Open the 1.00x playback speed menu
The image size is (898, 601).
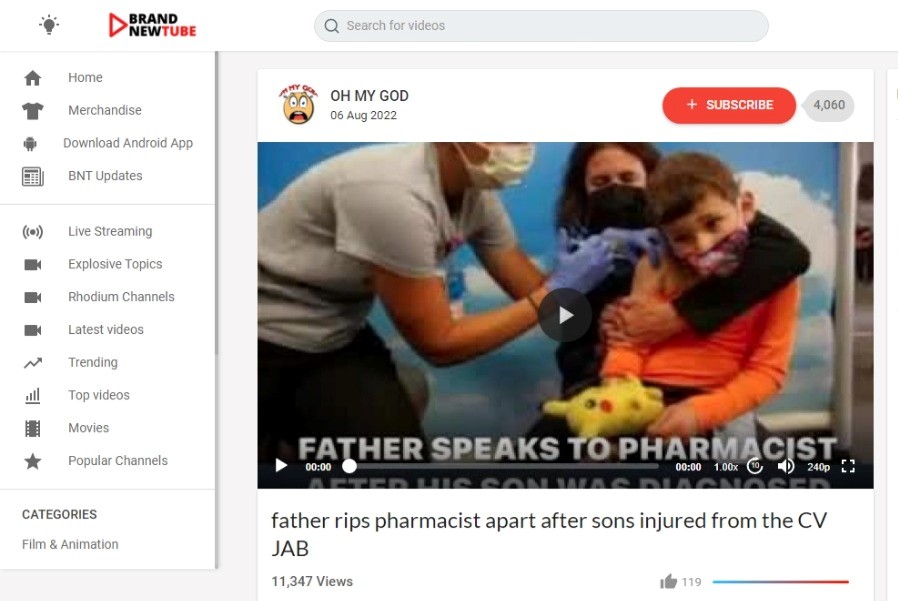tap(726, 467)
